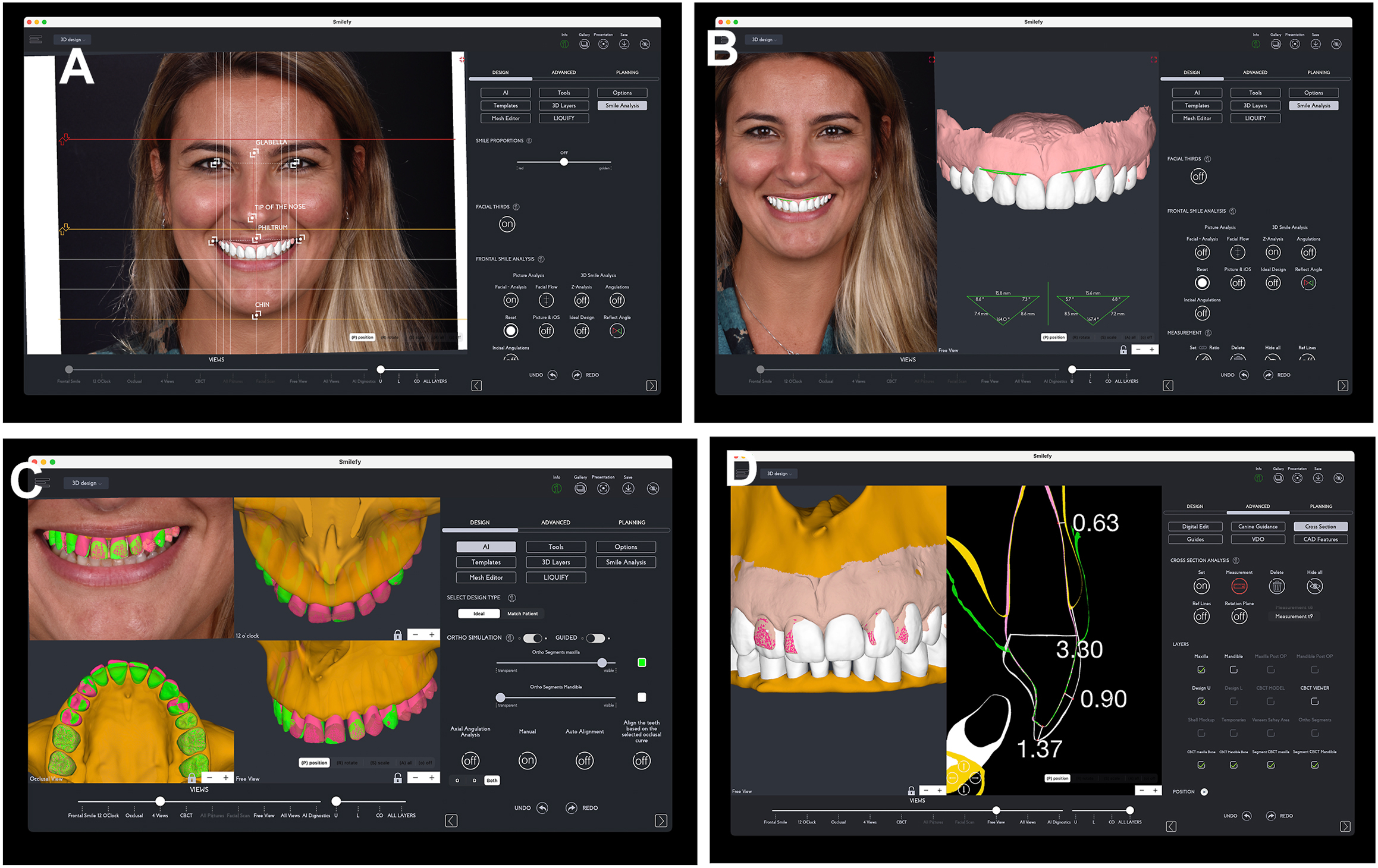
Task: Click the right arrow expander in panel C
Action: [661, 820]
